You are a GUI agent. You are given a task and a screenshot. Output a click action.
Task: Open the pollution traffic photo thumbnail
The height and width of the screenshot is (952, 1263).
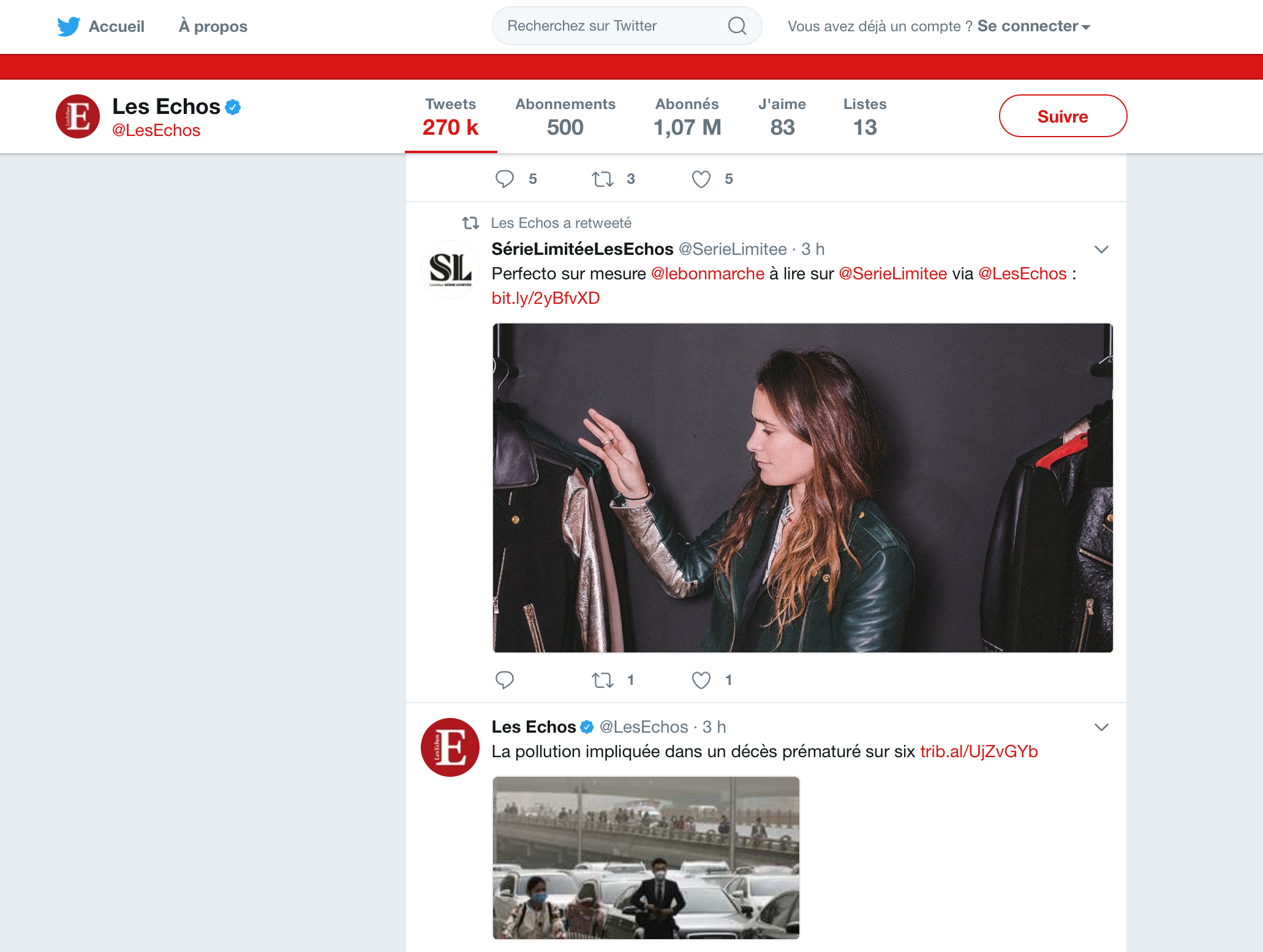pyautogui.click(x=646, y=858)
